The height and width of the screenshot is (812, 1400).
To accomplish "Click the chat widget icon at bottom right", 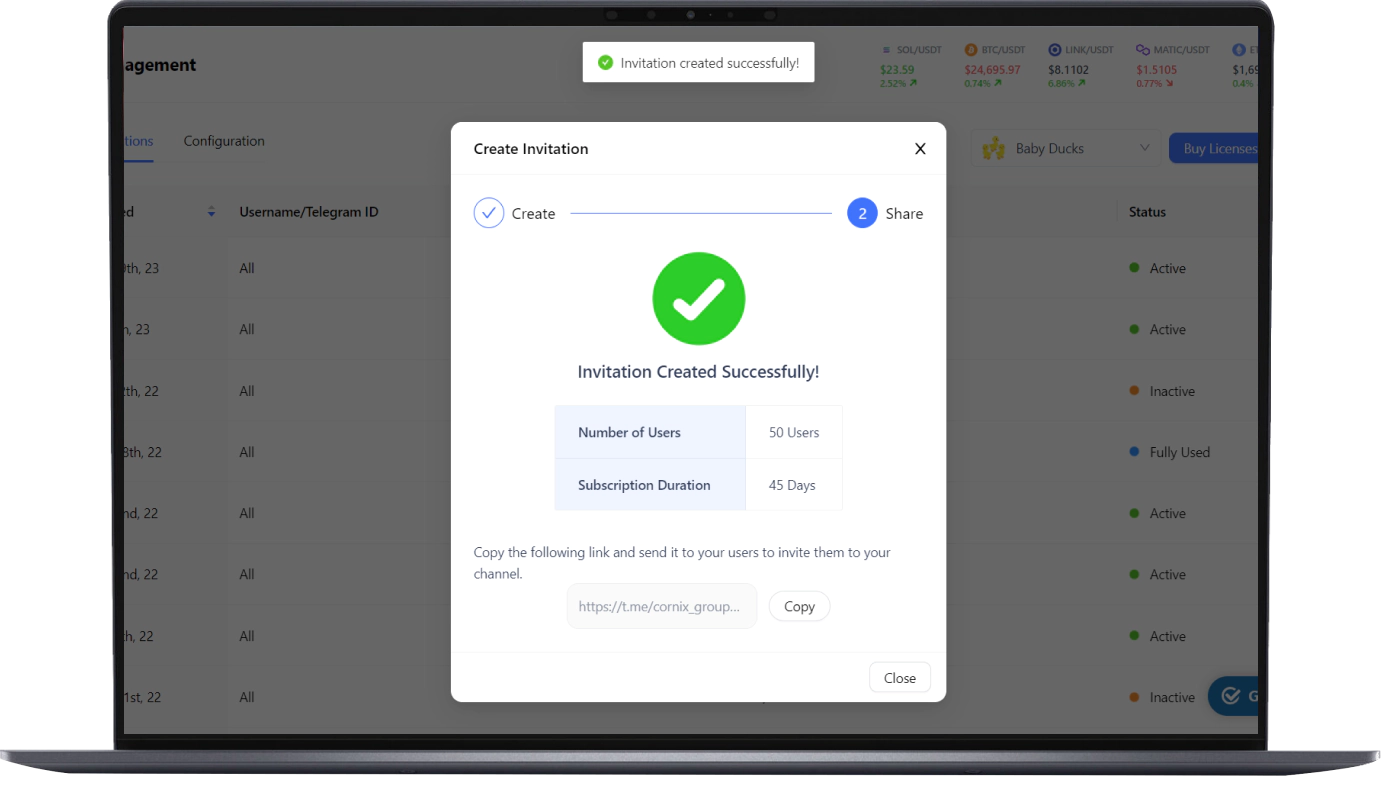I will tap(1231, 696).
